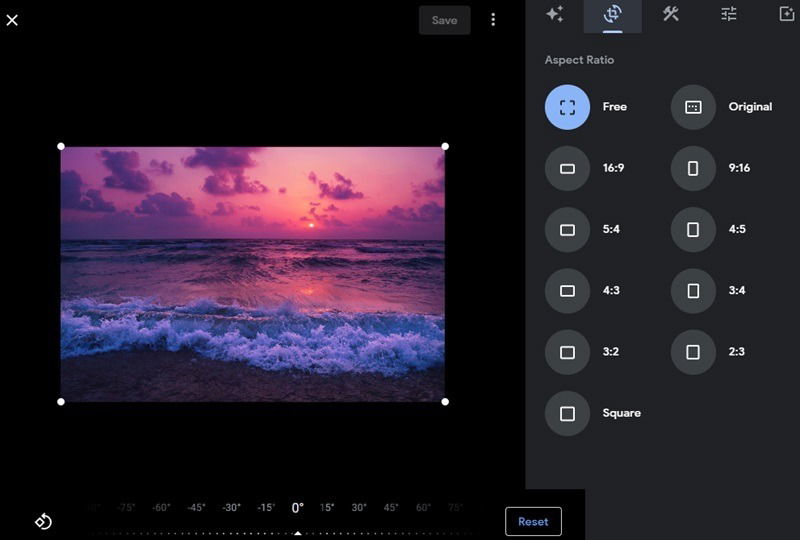
Task: Click the '4:5' ratio label
Action: [x=737, y=229]
